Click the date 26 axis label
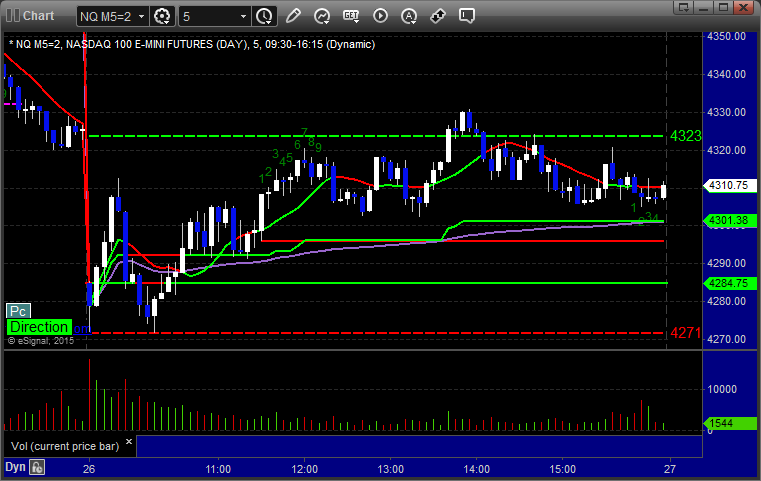Viewport: 761px width, 481px height. tap(89, 469)
